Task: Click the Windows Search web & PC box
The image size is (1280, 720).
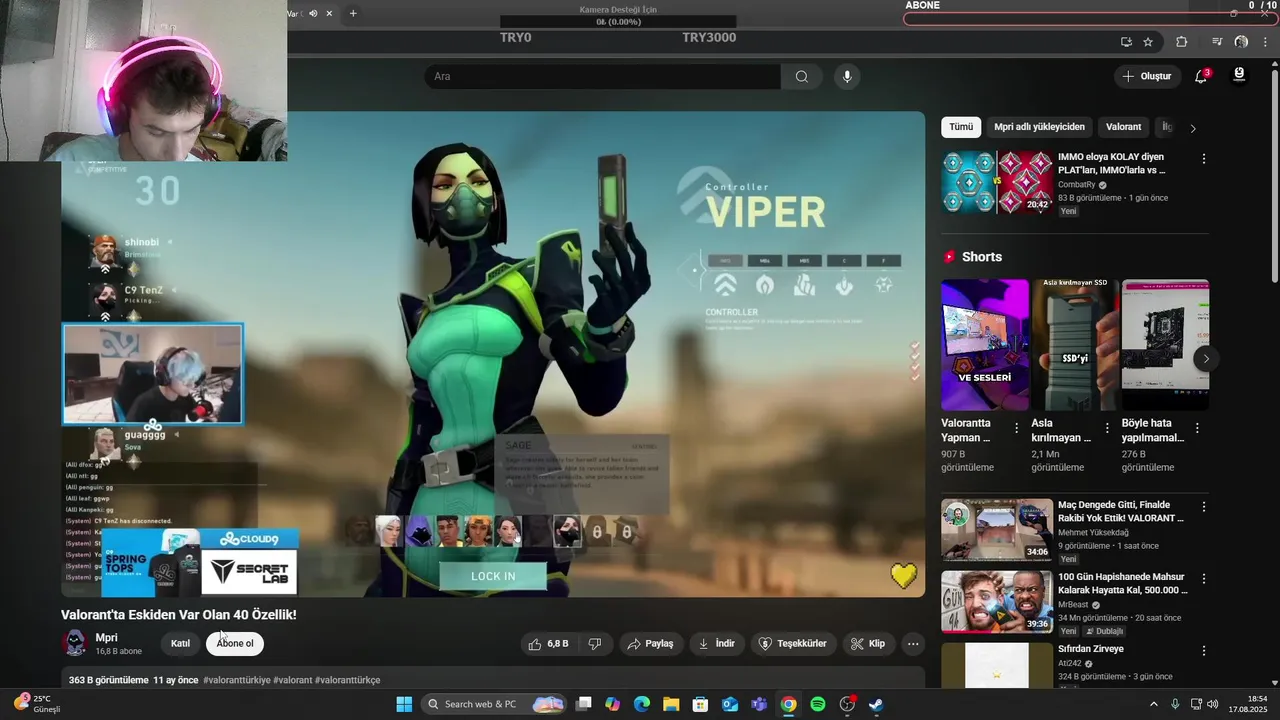Action: click(494, 704)
